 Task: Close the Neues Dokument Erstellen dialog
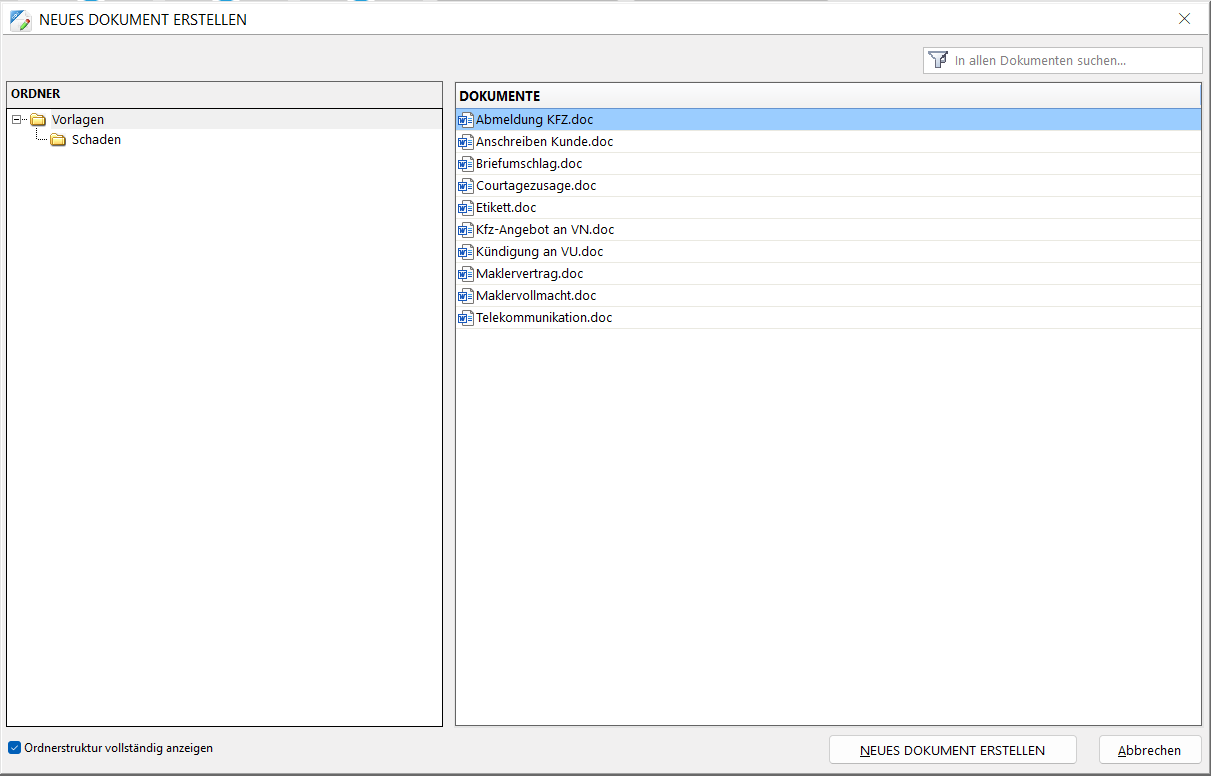click(1184, 19)
